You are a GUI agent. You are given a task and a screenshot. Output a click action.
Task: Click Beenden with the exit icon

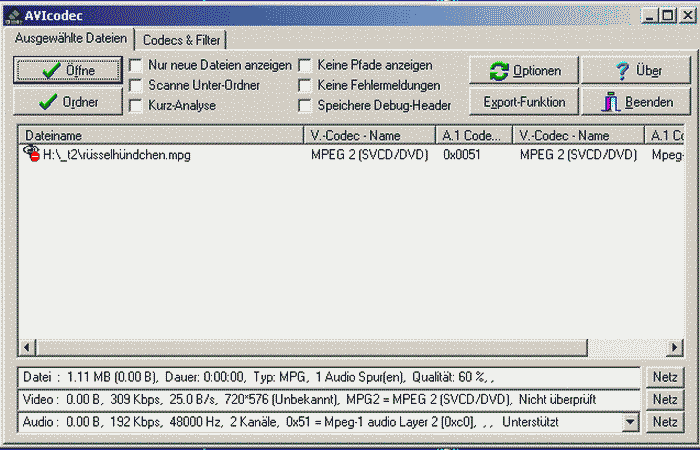(x=637, y=102)
